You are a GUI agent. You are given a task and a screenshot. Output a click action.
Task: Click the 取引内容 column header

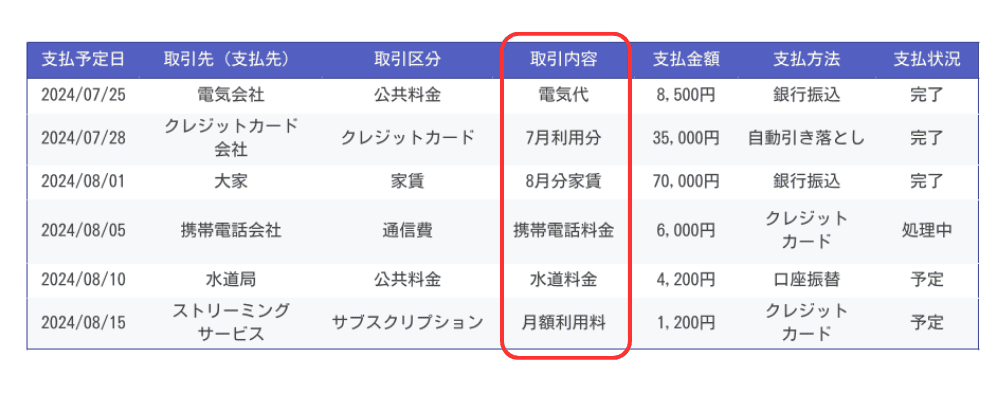pos(563,60)
